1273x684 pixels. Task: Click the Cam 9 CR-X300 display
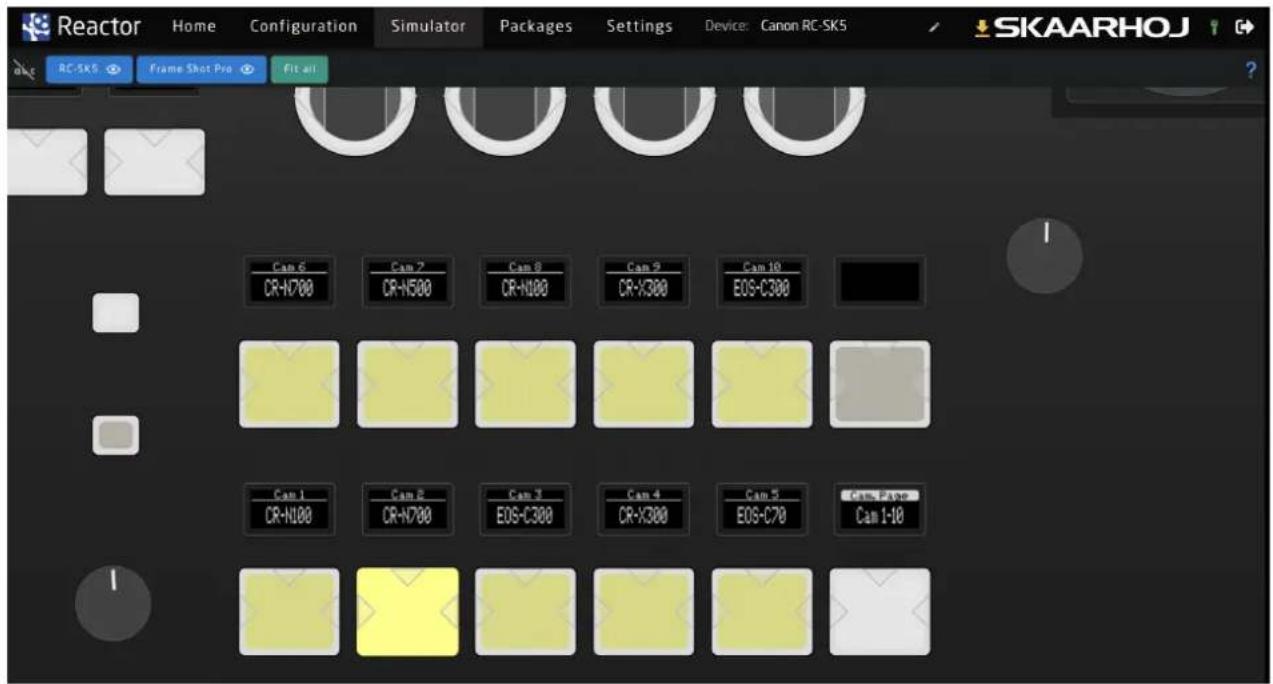click(644, 282)
